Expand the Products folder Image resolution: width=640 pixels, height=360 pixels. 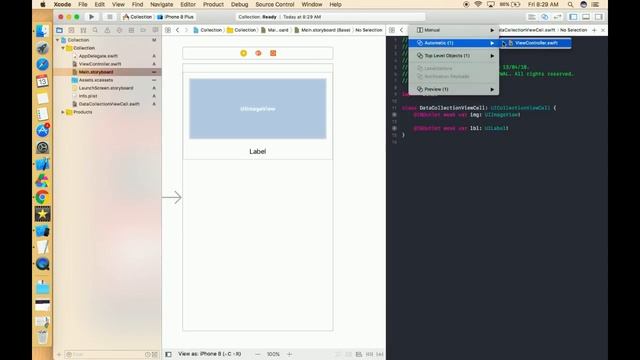[63, 112]
